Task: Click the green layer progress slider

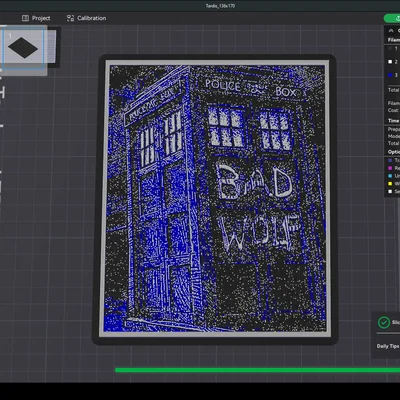Action: pos(257,370)
